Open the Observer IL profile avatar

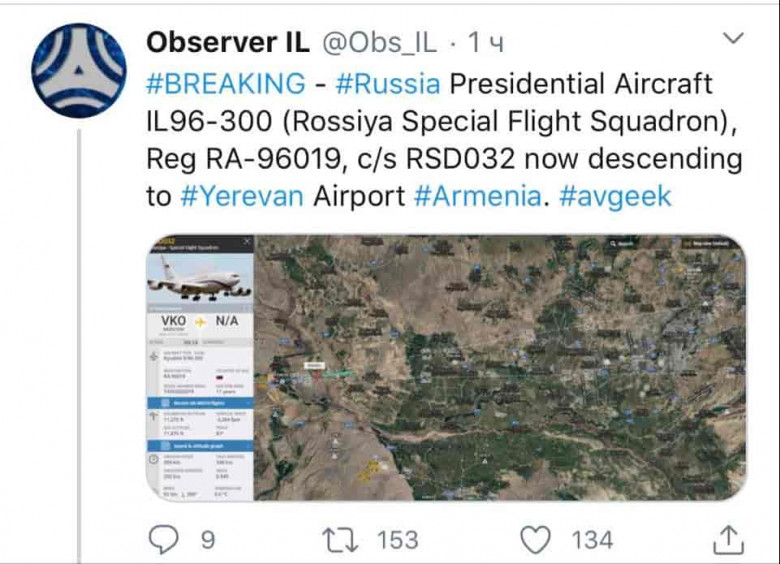(78, 71)
